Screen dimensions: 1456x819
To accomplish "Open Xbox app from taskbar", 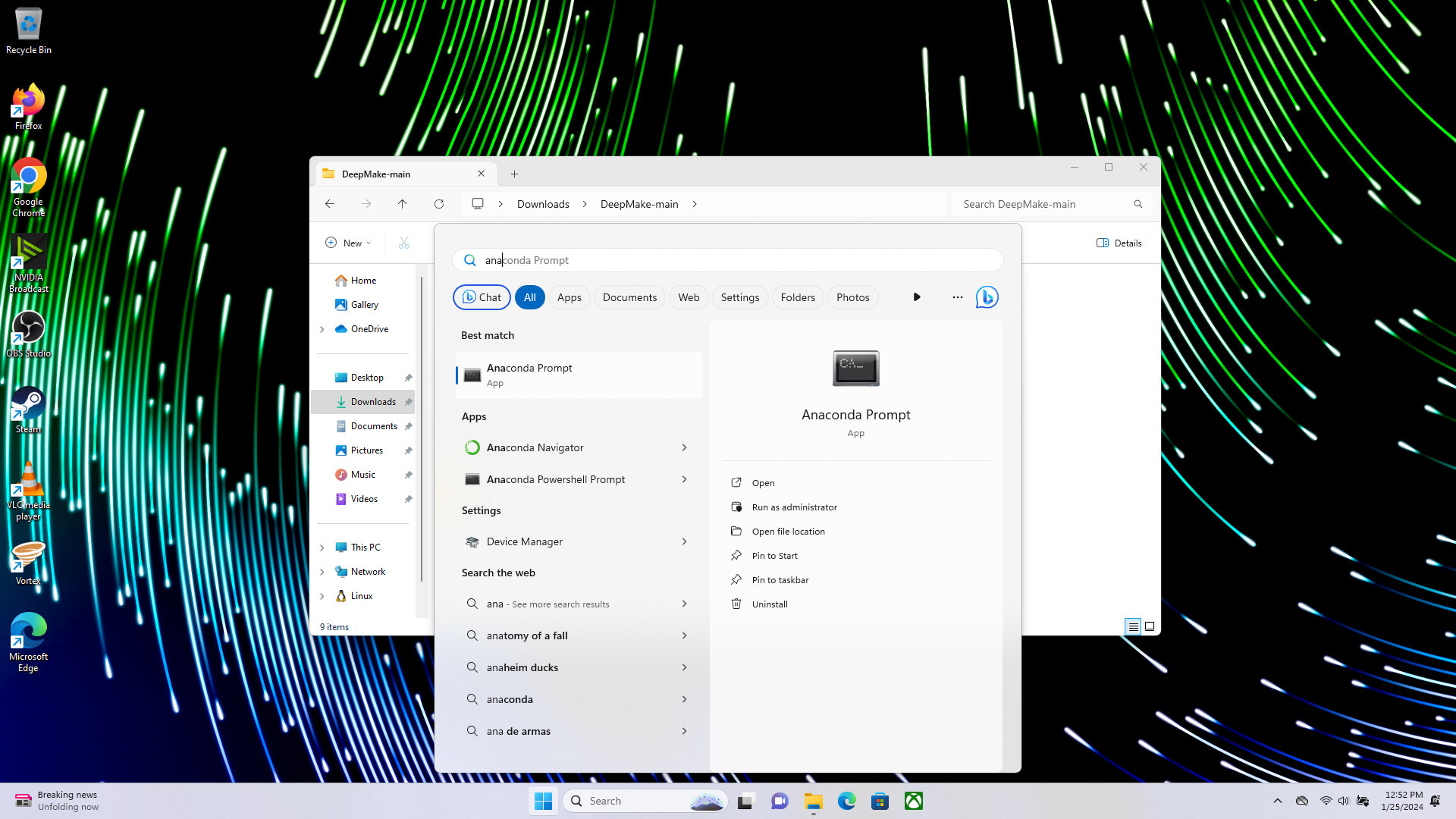I will [914, 801].
